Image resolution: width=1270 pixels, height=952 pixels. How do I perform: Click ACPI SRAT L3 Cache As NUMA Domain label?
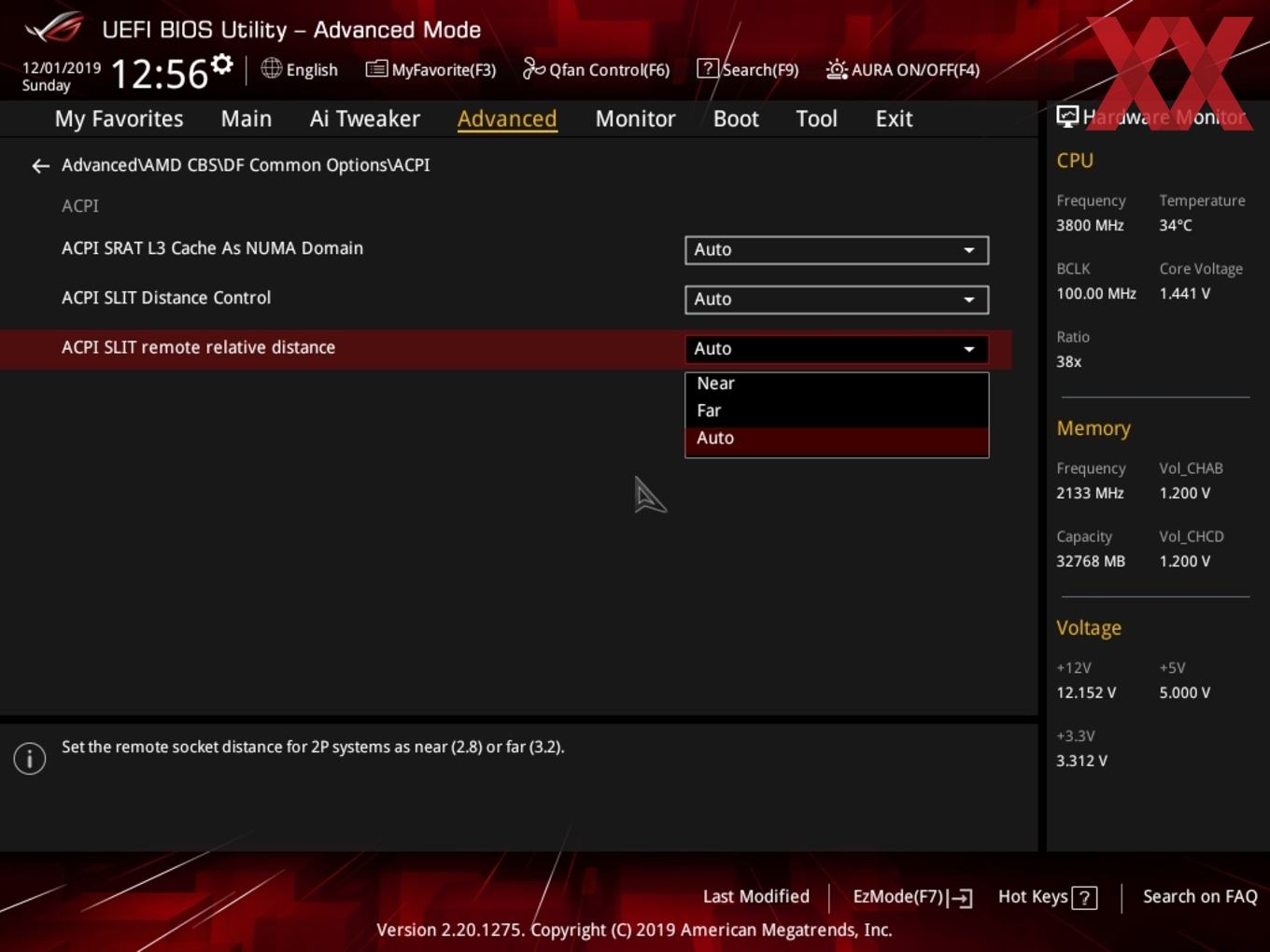[212, 248]
